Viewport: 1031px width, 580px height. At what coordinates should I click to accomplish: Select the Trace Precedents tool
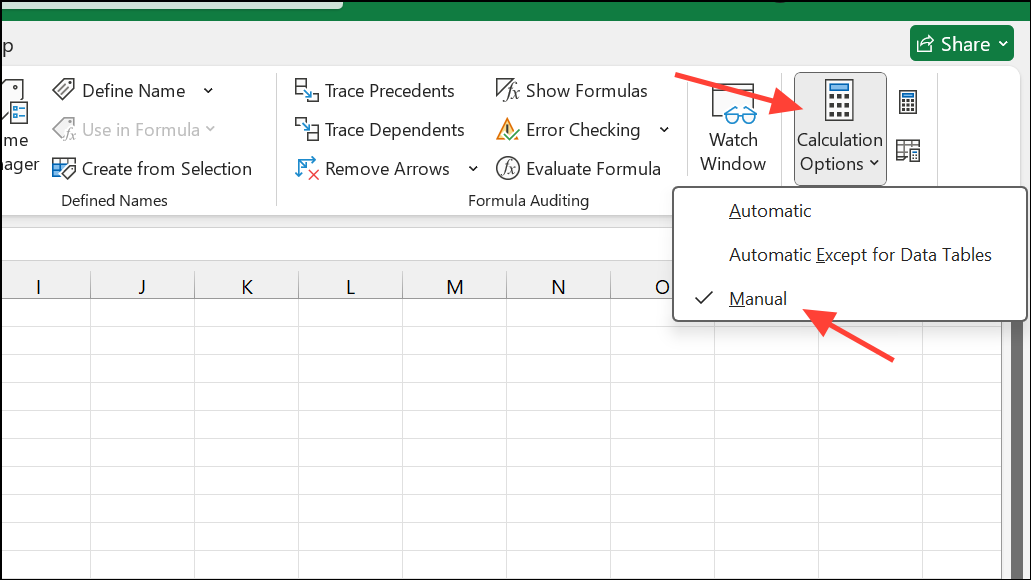click(377, 90)
